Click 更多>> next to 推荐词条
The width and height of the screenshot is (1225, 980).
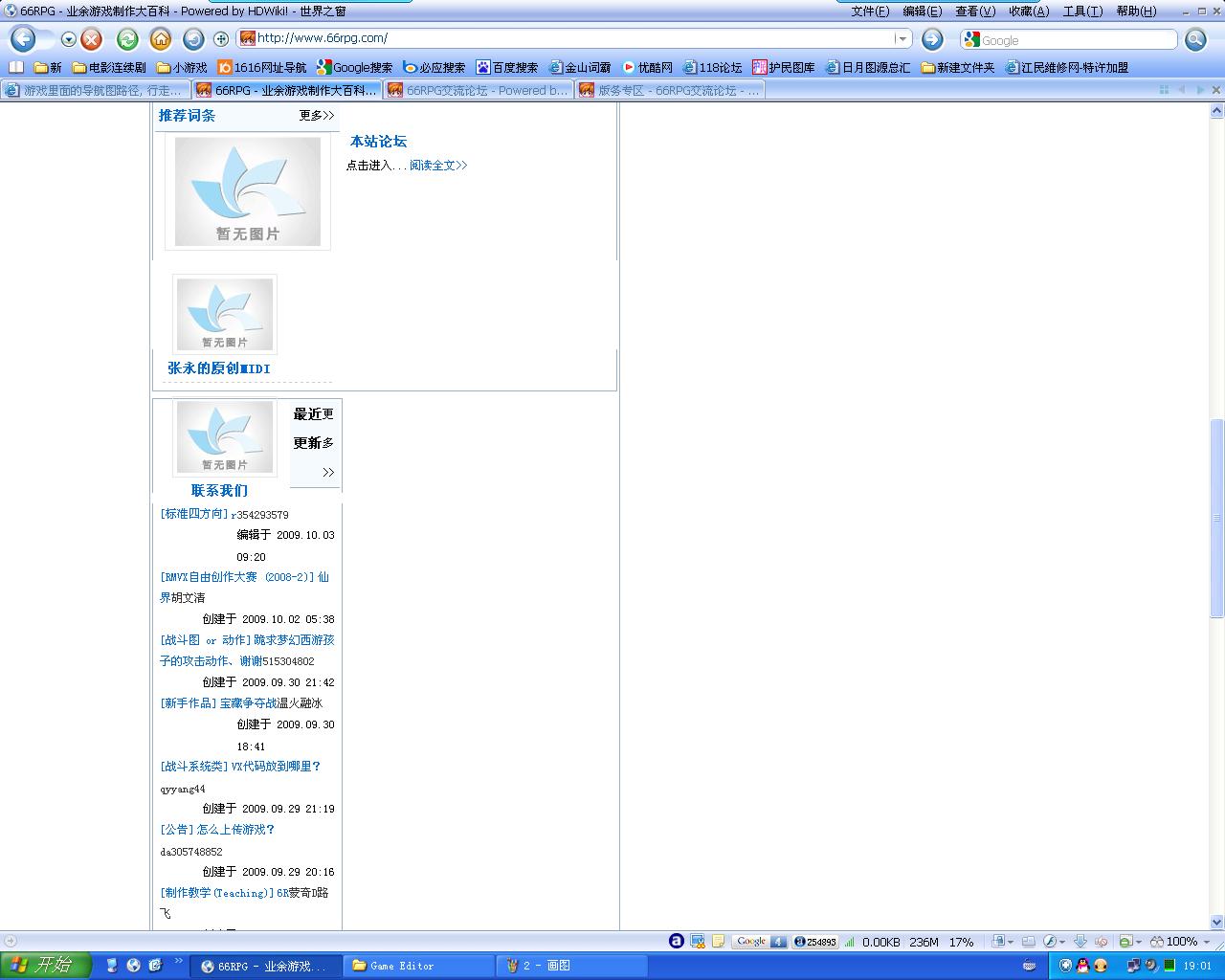click(x=317, y=116)
